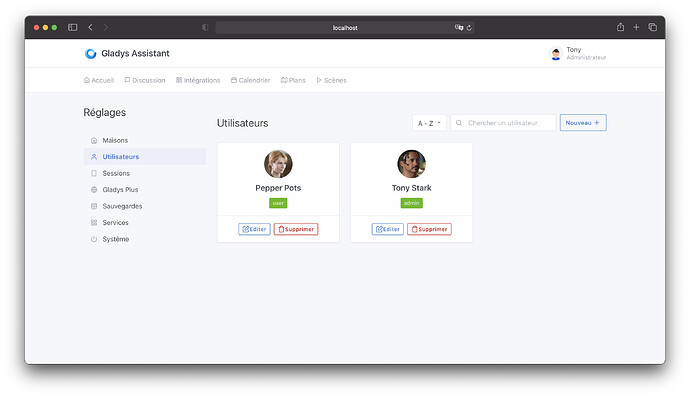Click the green user role badge
Viewport: 690px width, 397px height.
tap(278, 203)
